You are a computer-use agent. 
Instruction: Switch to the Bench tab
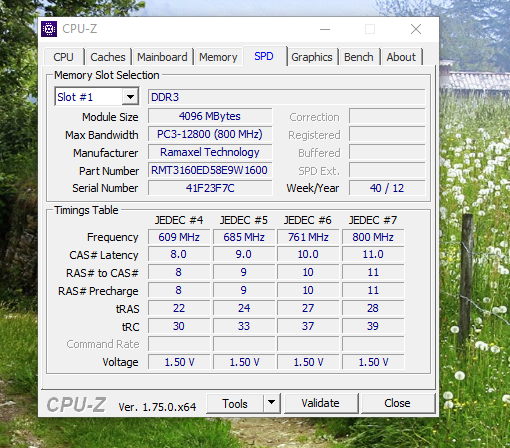point(359,57)
